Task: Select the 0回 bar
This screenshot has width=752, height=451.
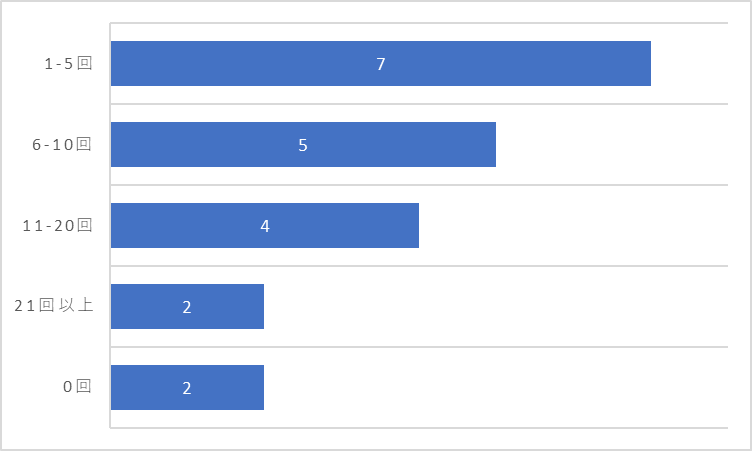Action: click(187, 388)
